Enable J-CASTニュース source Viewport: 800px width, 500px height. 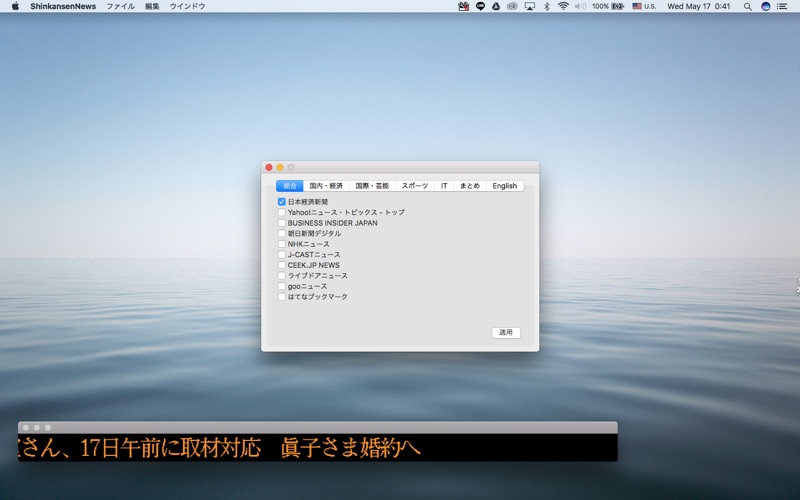[282, 254]
